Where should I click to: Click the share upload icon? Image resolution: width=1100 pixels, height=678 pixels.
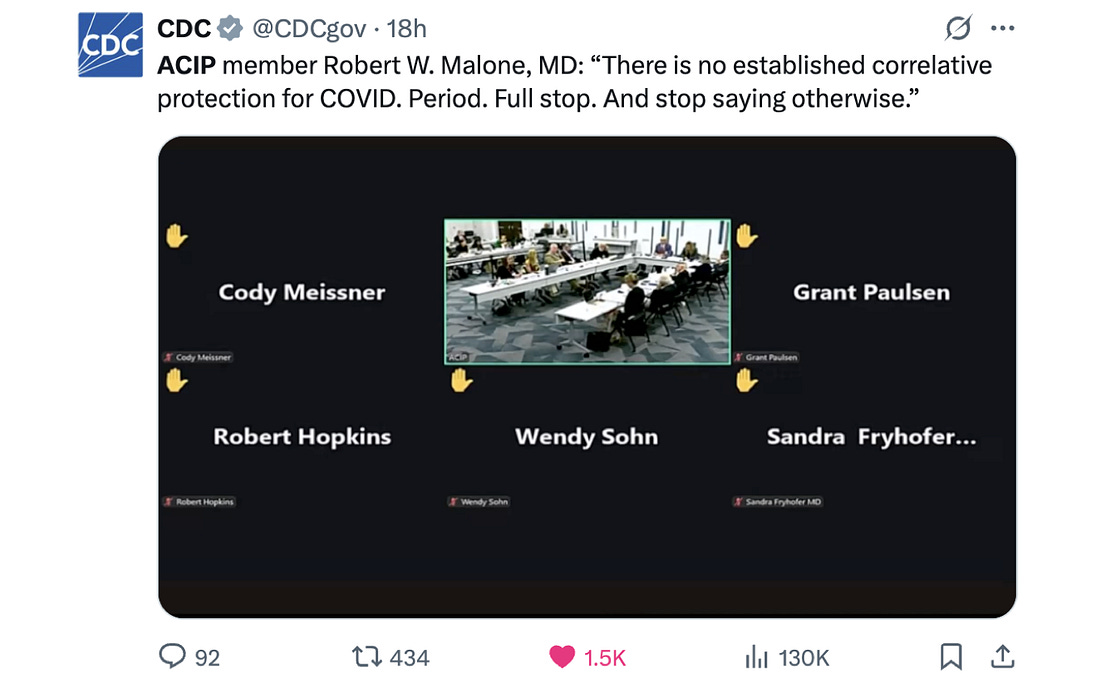tap(1002, 656)
